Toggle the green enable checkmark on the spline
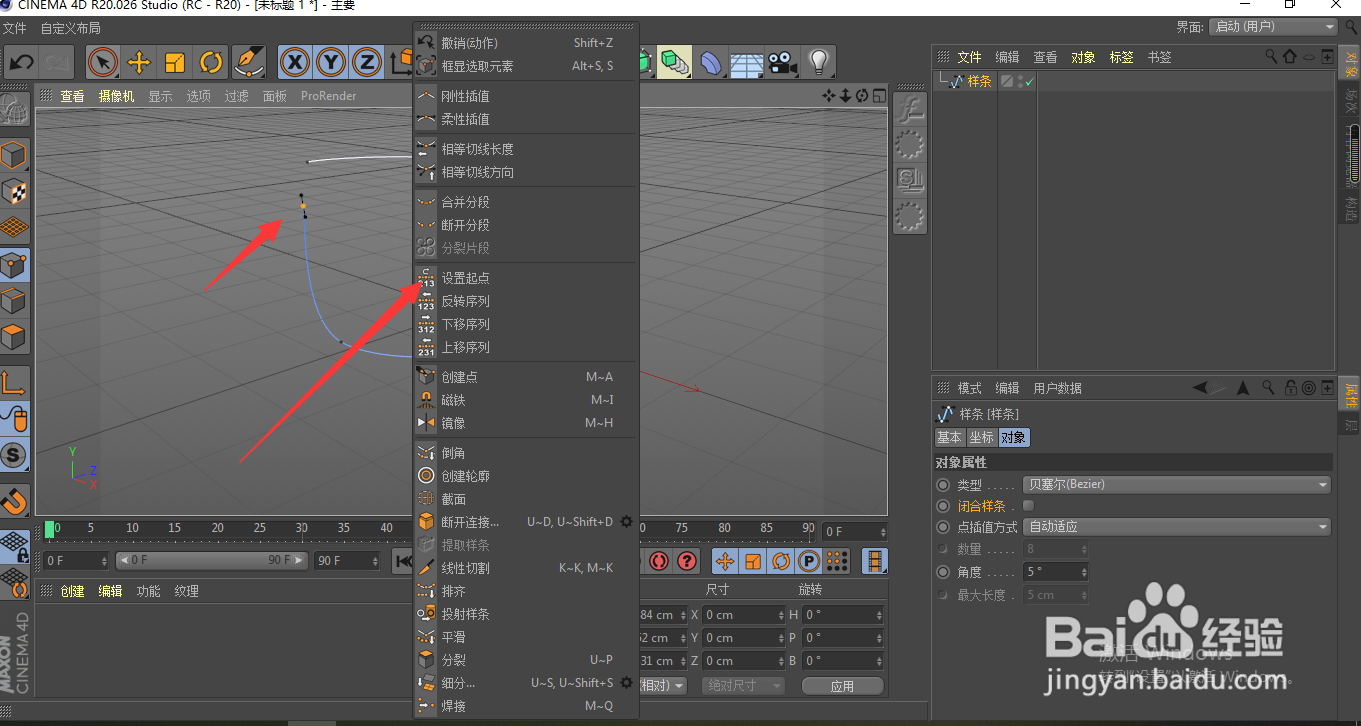Image resolution: width=1361 pixels, height=726 pixels. [x=1029, y=82]
